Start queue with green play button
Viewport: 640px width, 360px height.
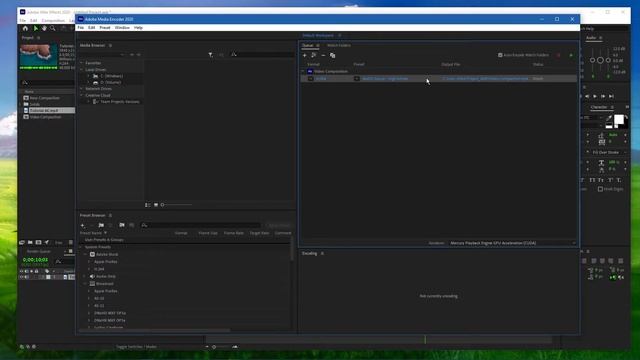tap(571, 55)
